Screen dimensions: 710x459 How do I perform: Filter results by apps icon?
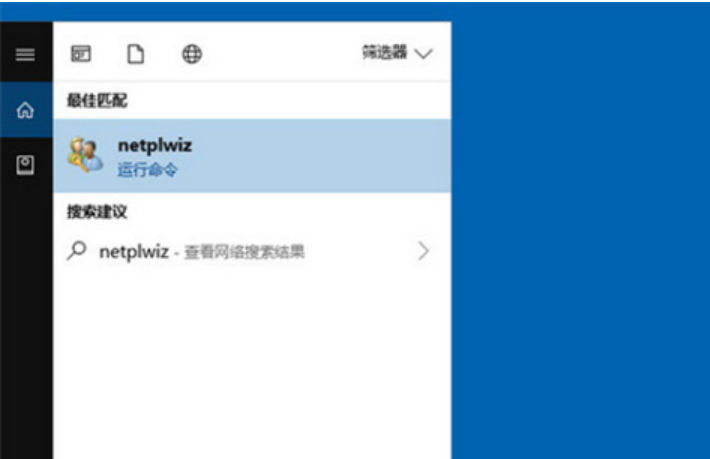coord(81,54)
